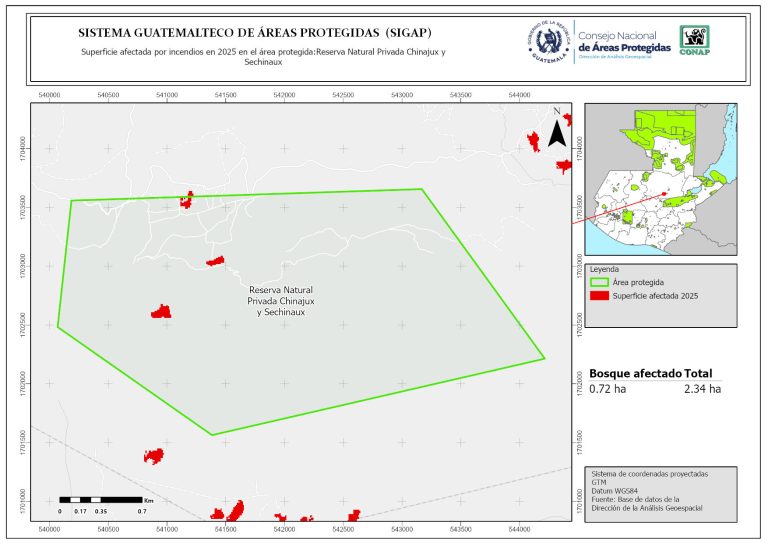Click the scale bar in the map corner
The height and width of the screenshot is (543, 768).
100,498
